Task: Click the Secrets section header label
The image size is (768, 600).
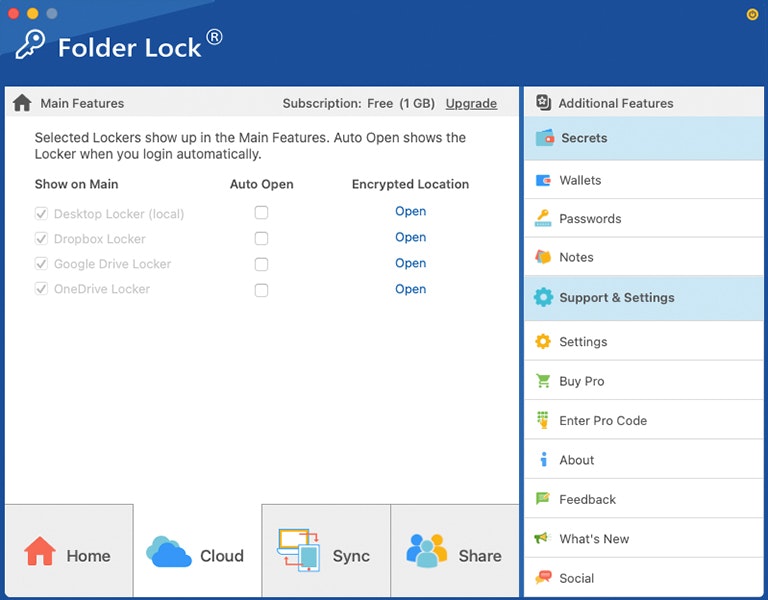Action: point(584,138)
